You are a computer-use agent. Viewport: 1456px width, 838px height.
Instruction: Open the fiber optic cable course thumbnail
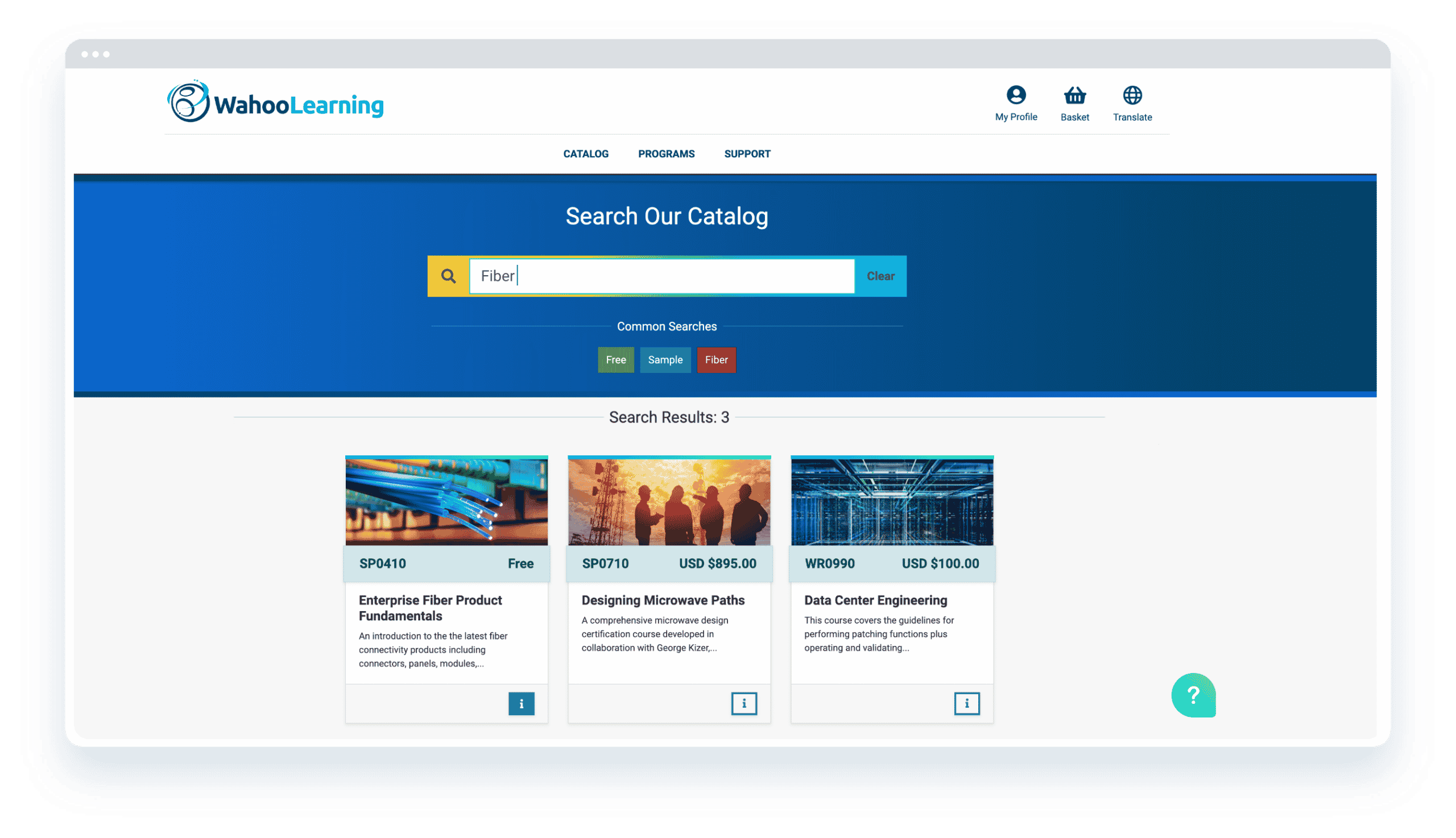[x=446, y=501]
